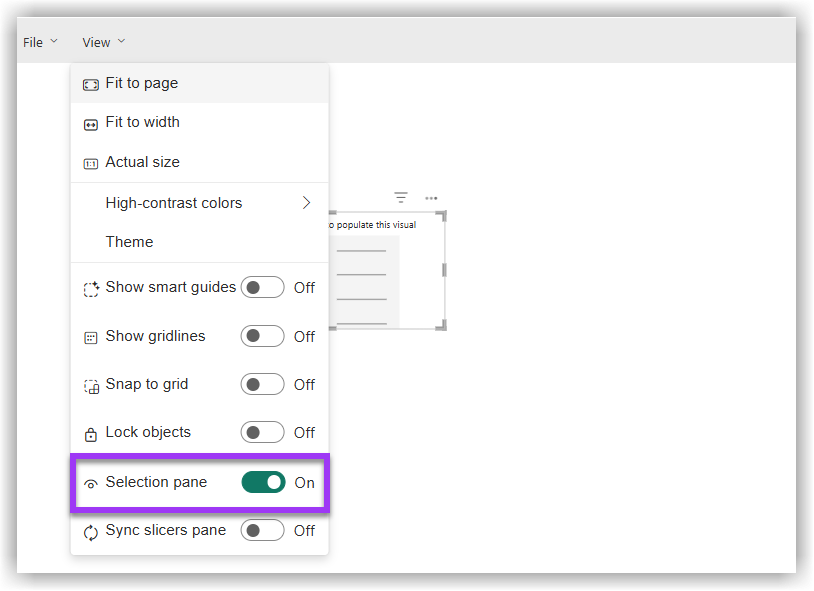Image resolution: width=814 pixels, height=591 pixels.
Task: Click the filter icon above the visual
Action: point(401,198)
